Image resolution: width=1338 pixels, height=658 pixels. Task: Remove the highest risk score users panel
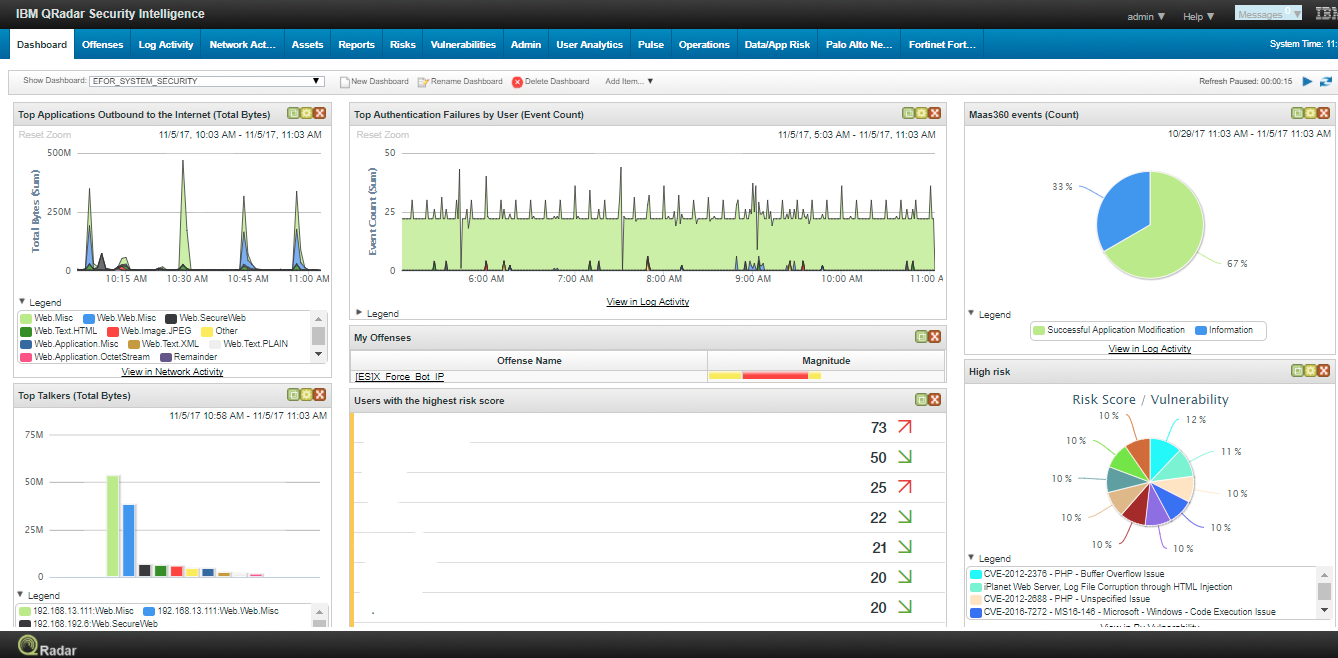[934, 400]
